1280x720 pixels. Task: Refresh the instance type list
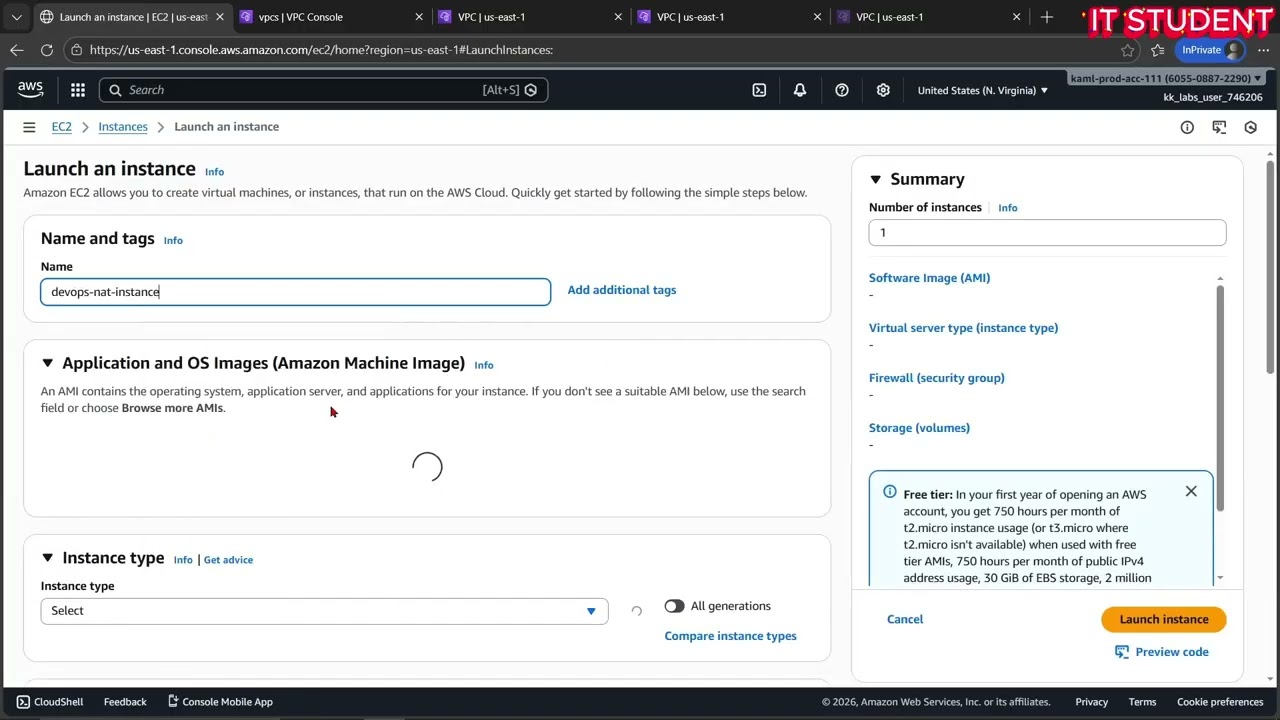pyautogui.click(x=636, y=611)
